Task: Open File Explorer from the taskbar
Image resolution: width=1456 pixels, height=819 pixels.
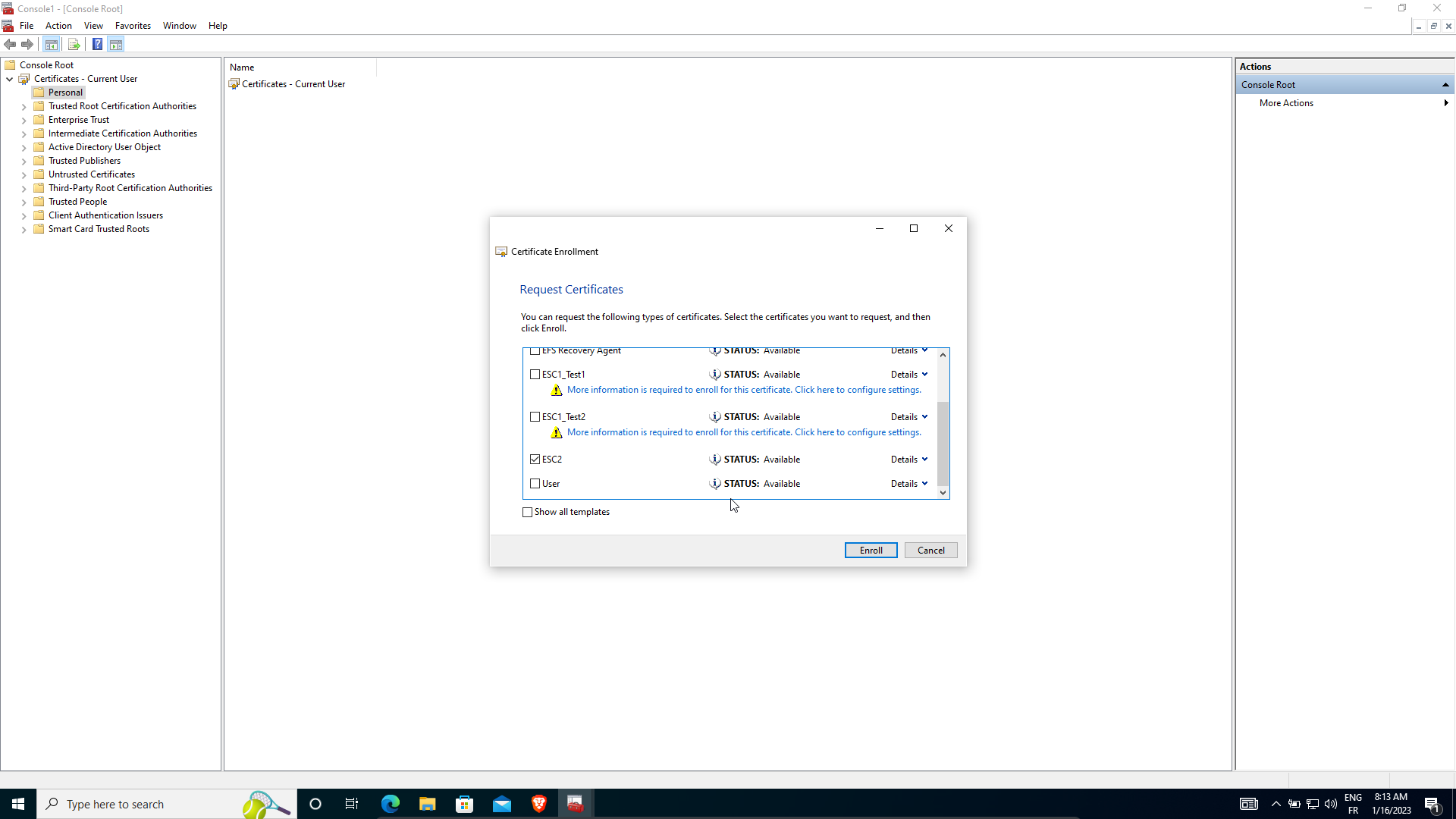Action: 428,804
